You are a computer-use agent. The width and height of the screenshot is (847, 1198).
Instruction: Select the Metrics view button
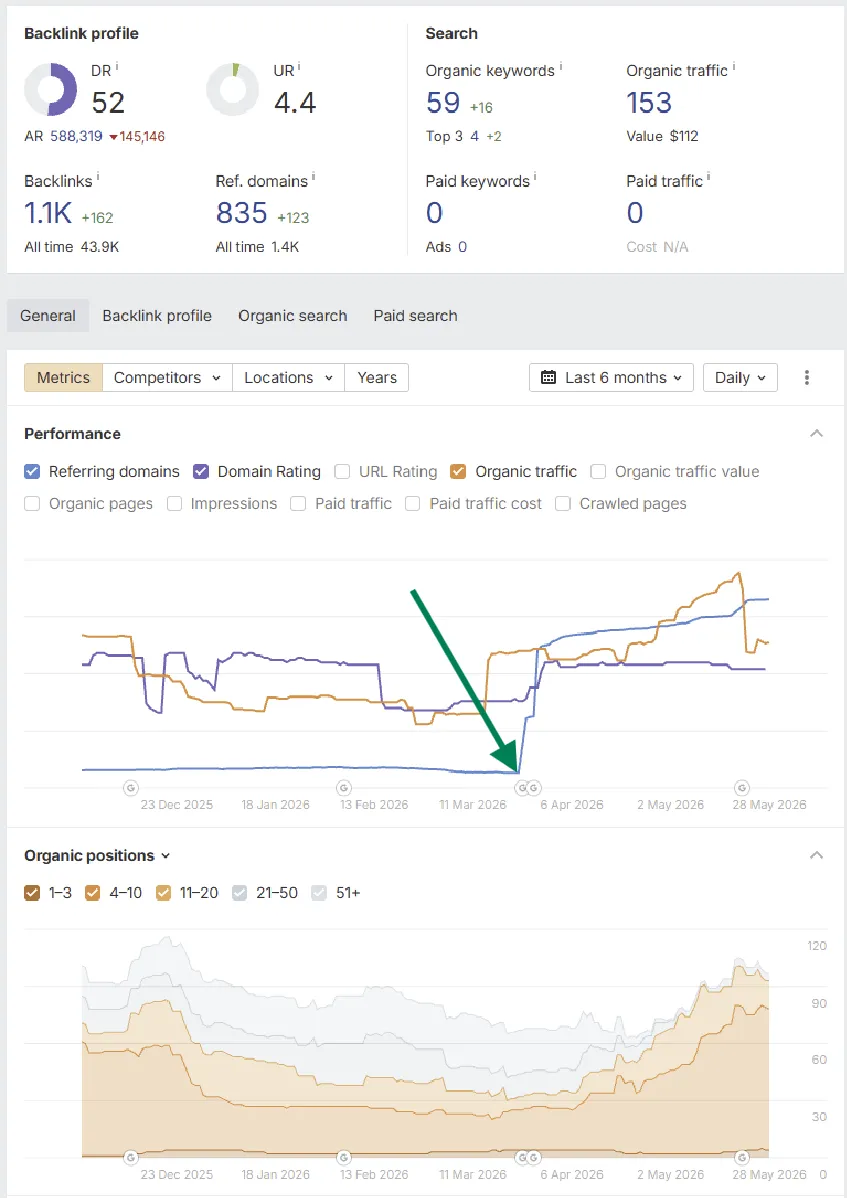63,377
